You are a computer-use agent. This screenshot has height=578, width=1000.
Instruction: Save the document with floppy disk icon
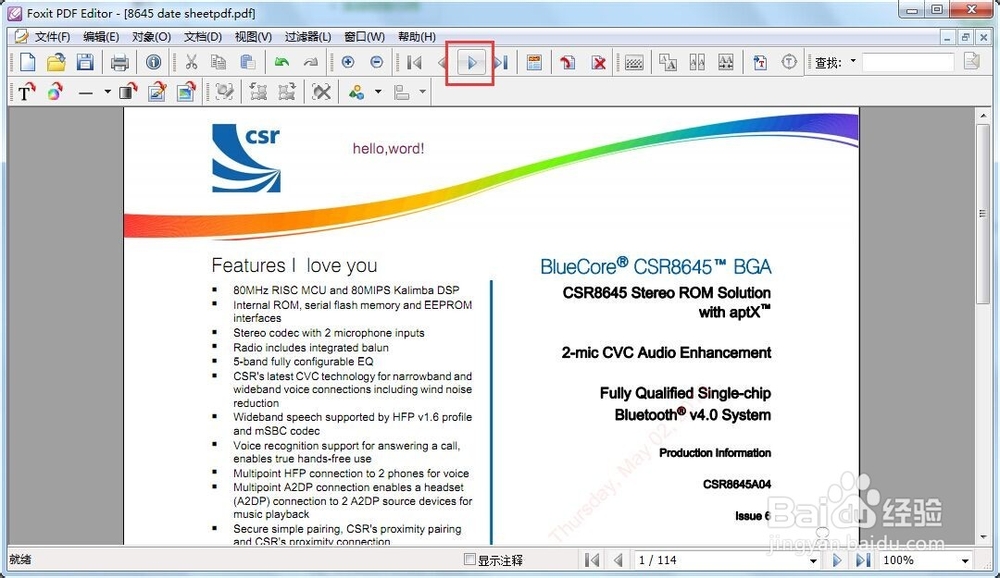[85, 62]
